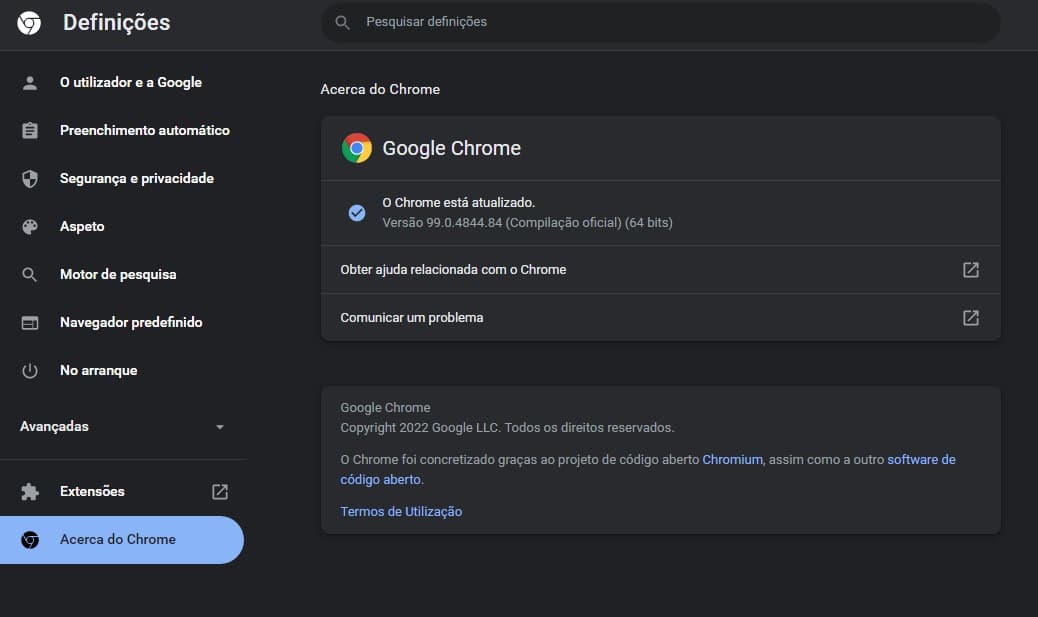Click the shield icon for Segurança e privacidade

30,179
